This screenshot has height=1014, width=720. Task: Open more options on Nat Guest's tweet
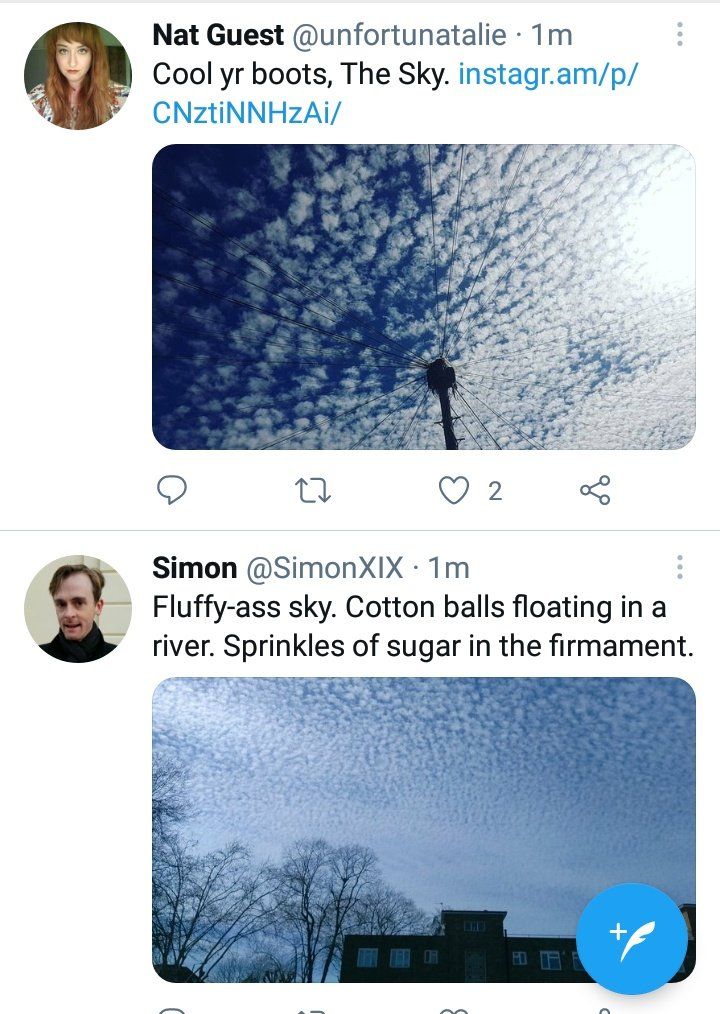[x=680, y=36]
